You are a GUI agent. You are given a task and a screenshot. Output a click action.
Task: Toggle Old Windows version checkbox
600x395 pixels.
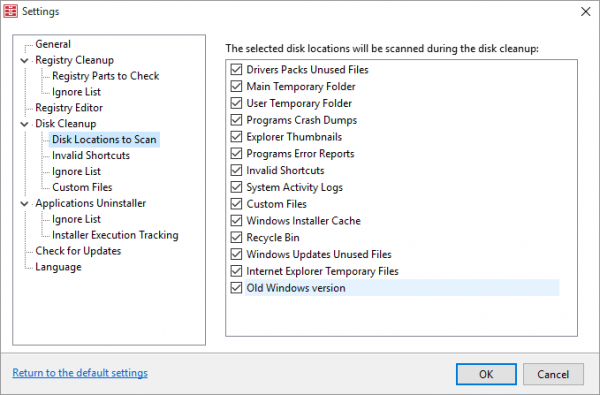(236, 288)
